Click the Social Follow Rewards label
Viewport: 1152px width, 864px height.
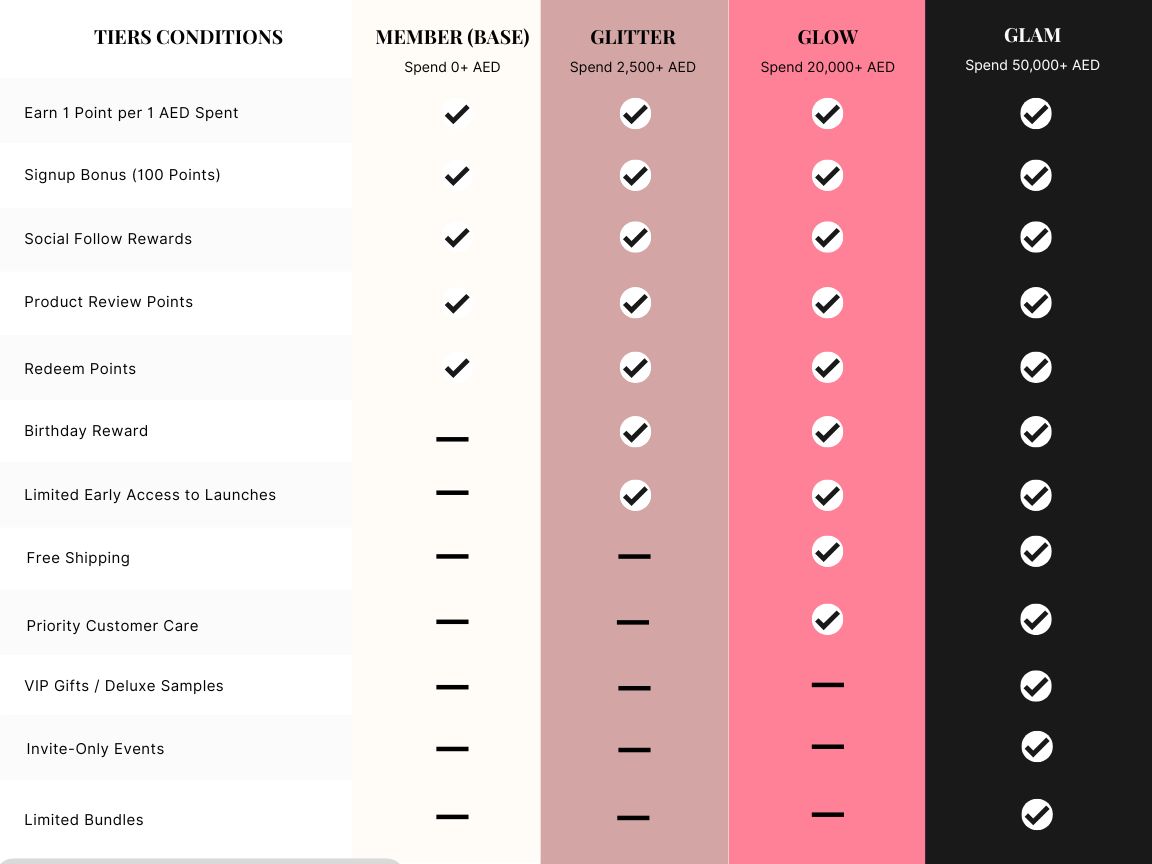pos(108,239)
